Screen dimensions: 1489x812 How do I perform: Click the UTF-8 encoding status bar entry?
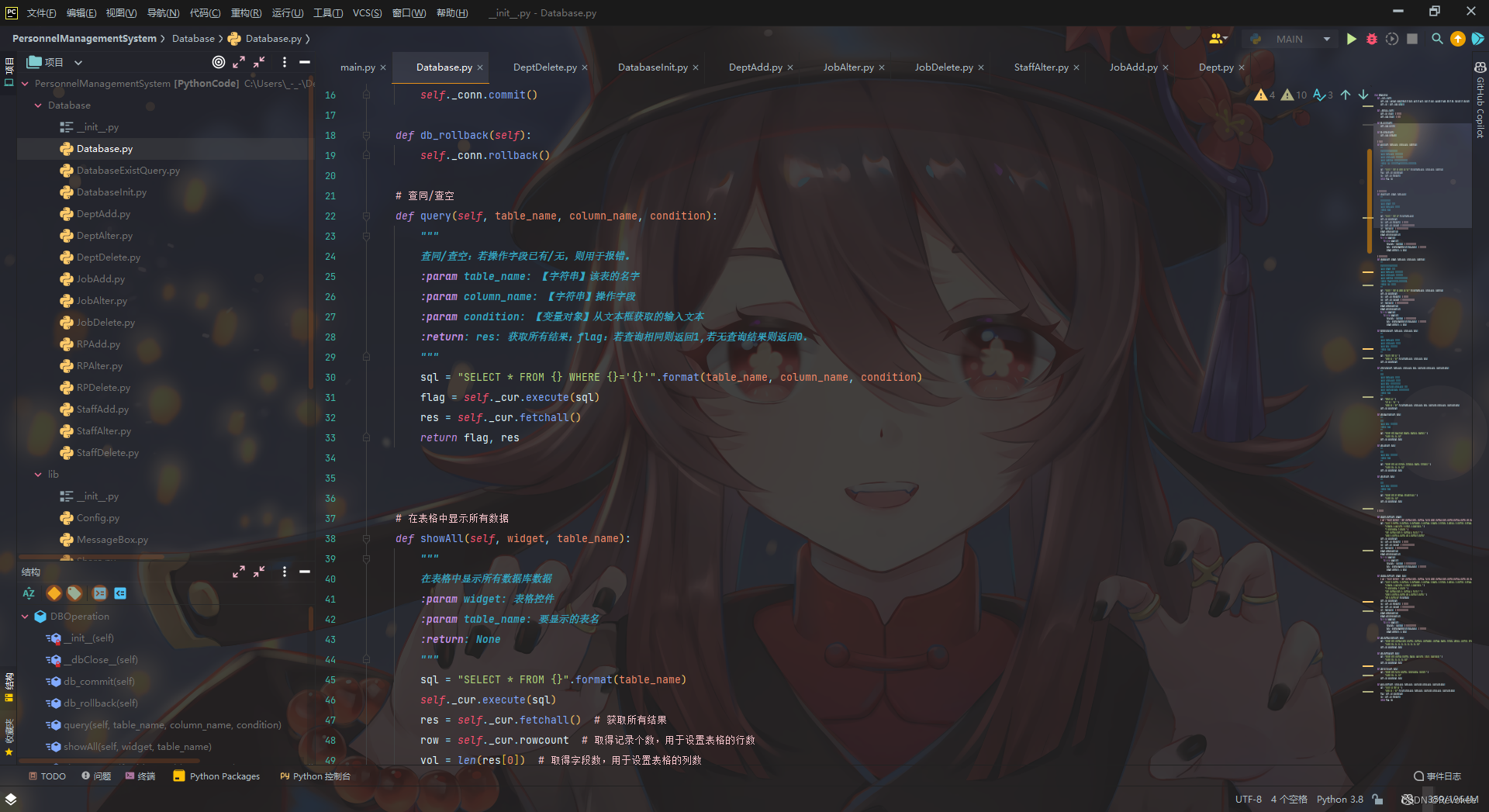click(x=1248, y=800)
